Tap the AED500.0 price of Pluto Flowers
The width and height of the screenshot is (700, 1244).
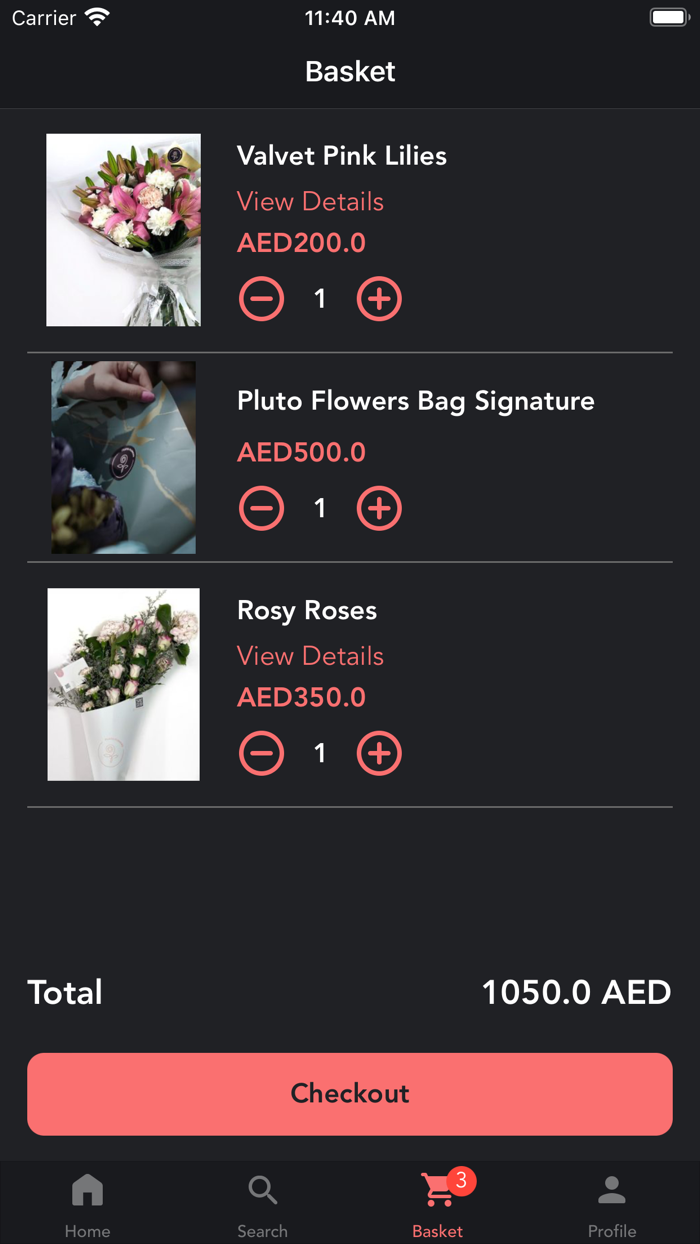pyautogui.click(x=300, y=452)
